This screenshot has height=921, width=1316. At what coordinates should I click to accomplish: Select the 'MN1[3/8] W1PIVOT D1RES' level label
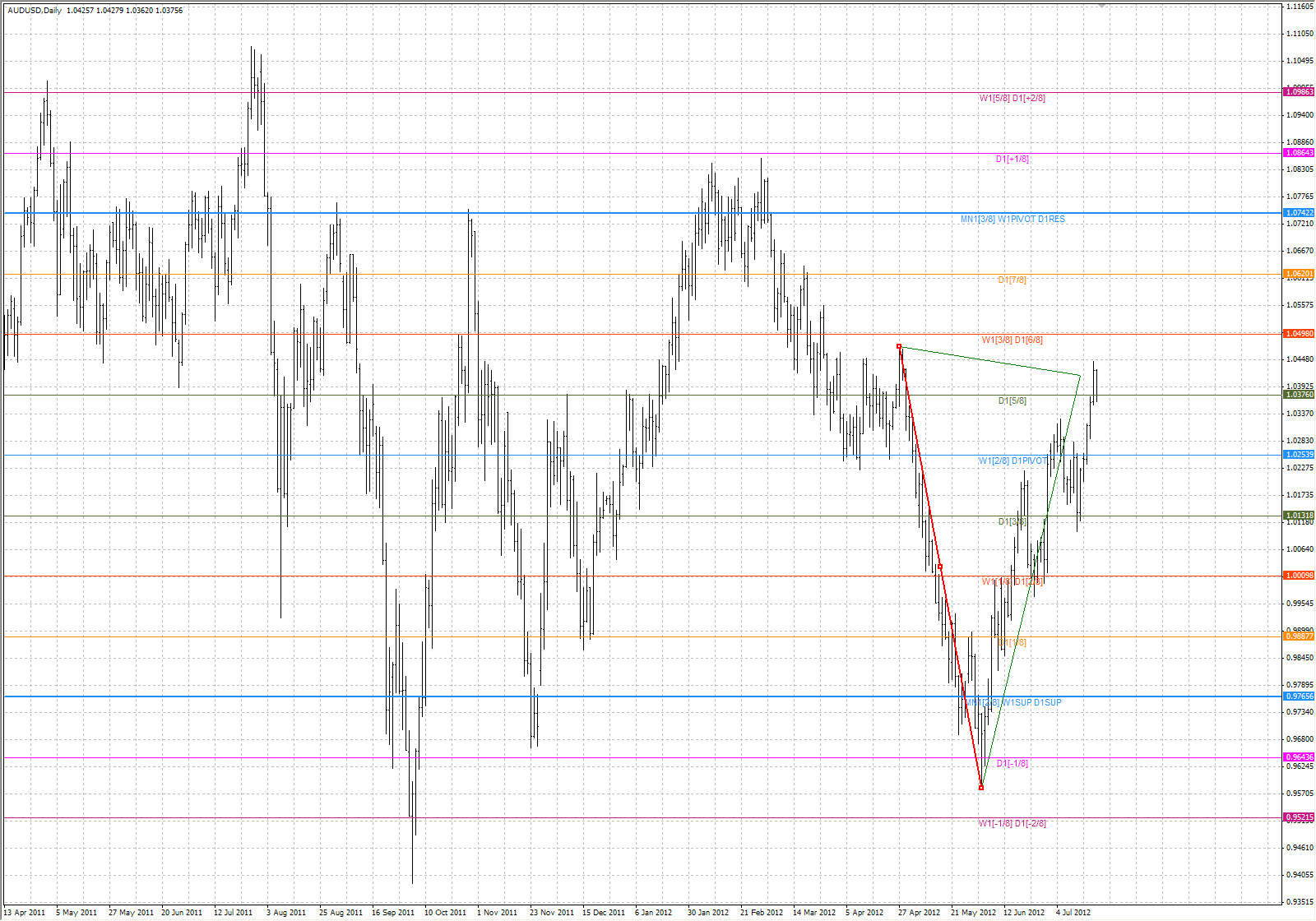point(1012,220)
